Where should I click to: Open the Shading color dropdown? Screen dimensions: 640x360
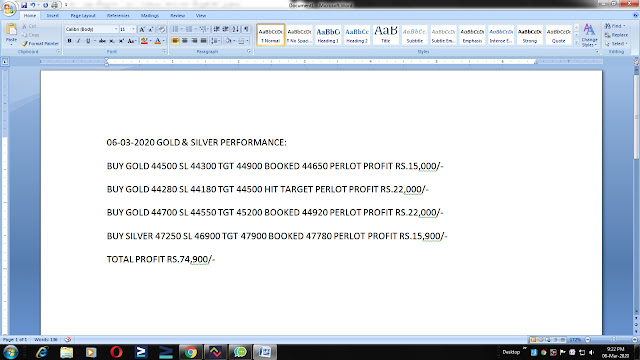pos(234,41)
